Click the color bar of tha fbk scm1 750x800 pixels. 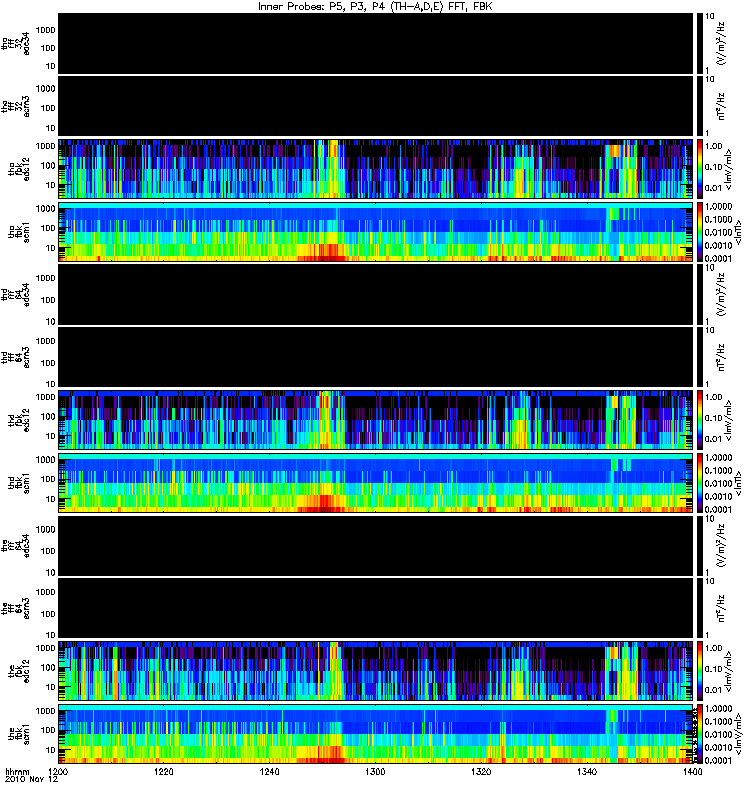pos(700,232)
